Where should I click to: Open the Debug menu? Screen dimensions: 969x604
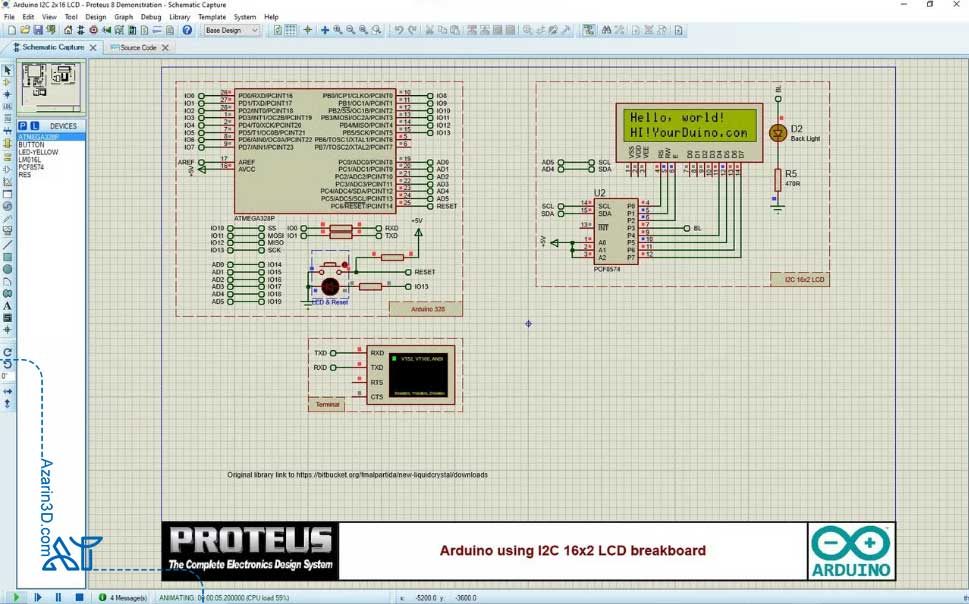pos(151,17)
